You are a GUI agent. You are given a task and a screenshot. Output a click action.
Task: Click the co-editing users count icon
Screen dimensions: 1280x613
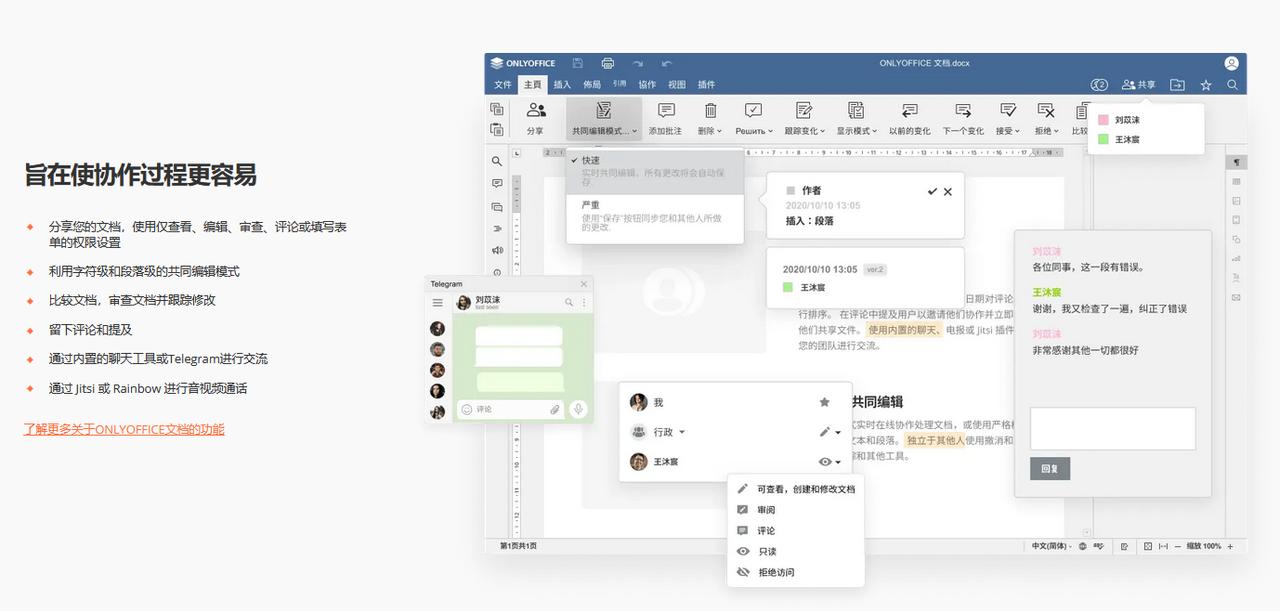(x=1100, y=85)
